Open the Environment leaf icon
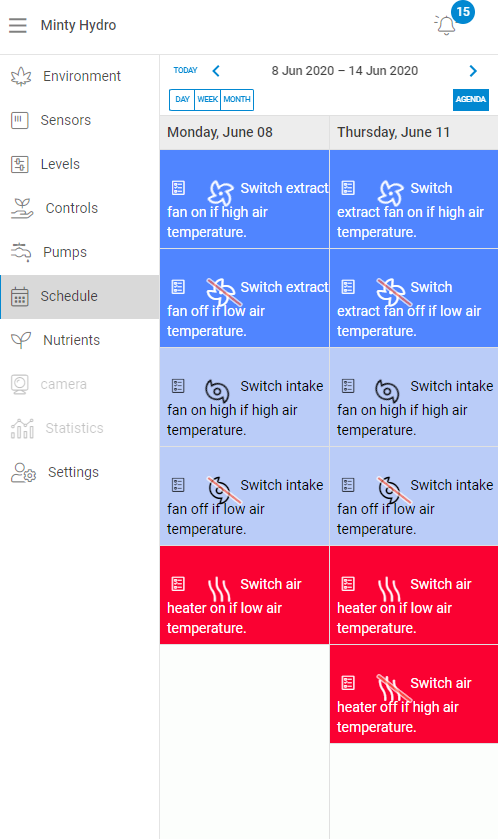Viewport: 498px width, 839px height. click(21, 77)
